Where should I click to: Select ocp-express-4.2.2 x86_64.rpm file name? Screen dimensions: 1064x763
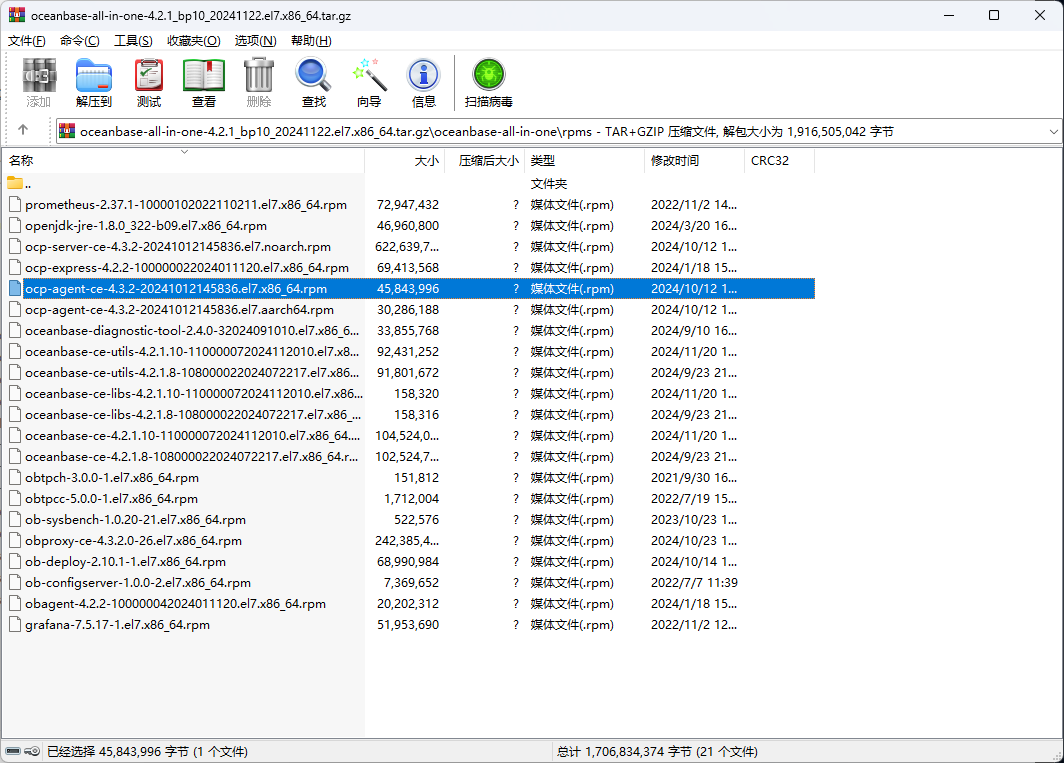pos(187,267)
